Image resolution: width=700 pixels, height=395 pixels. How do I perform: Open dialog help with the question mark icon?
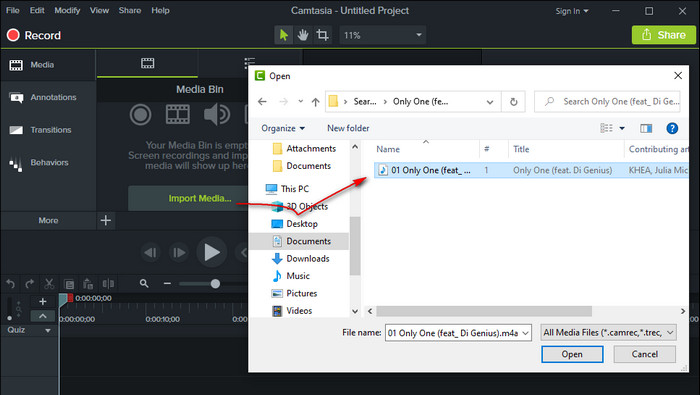point(672,129)
